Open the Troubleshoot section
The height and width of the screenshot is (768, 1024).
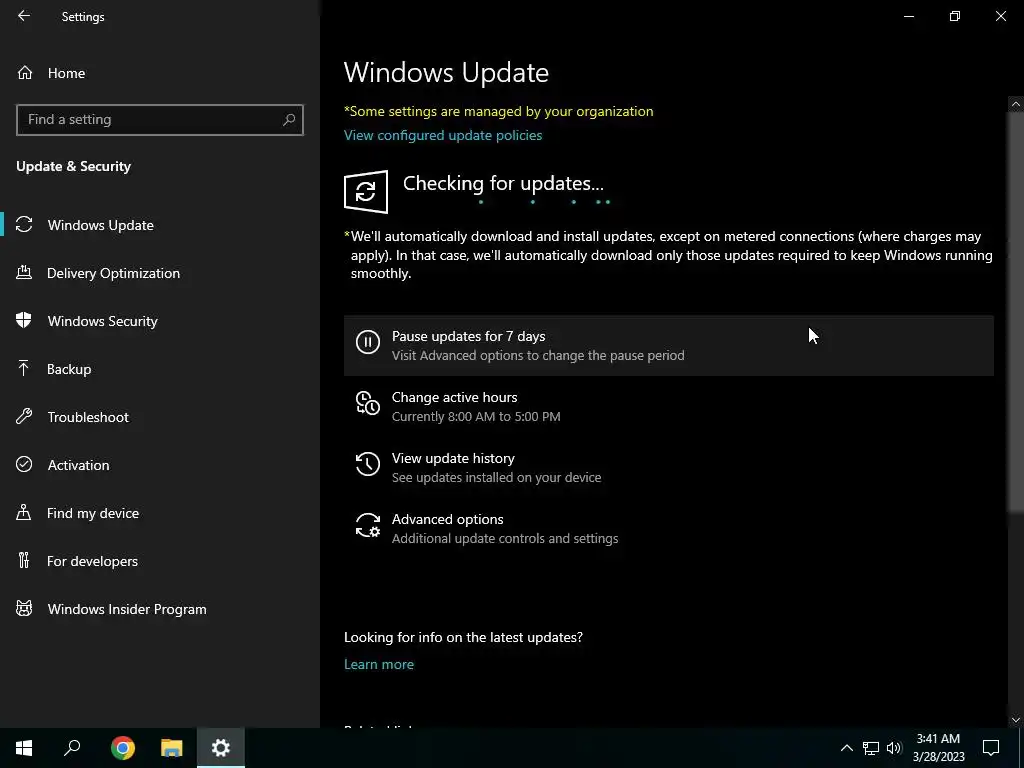point(160,417)
